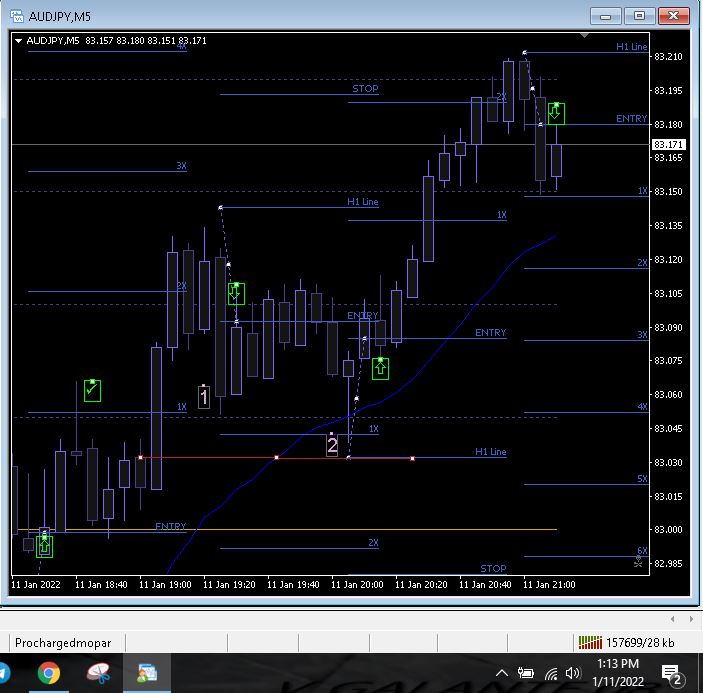Open the Snipping Tool taskbar icon
Image resolution: width=703 pixels, height=693 pixels.
[x=98, y=673]
